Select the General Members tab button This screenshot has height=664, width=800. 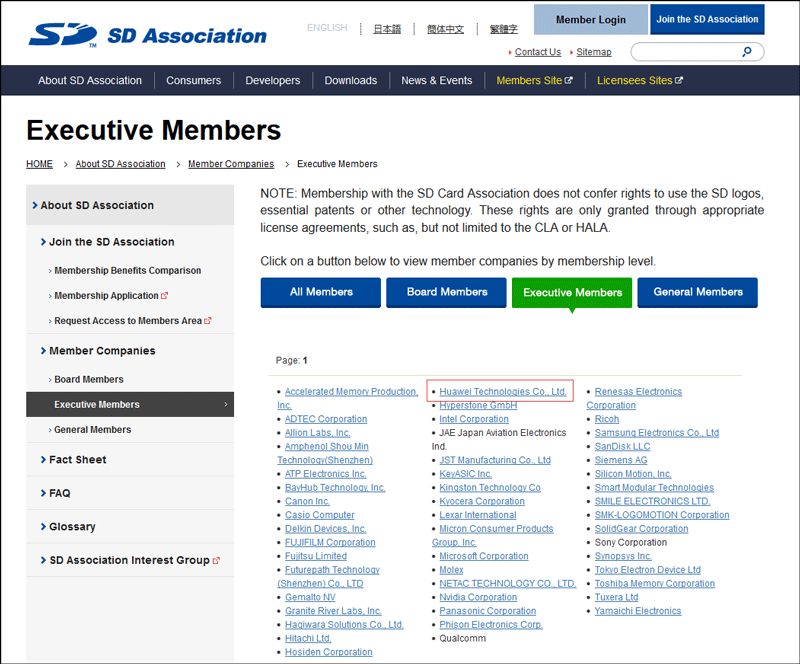697,292
